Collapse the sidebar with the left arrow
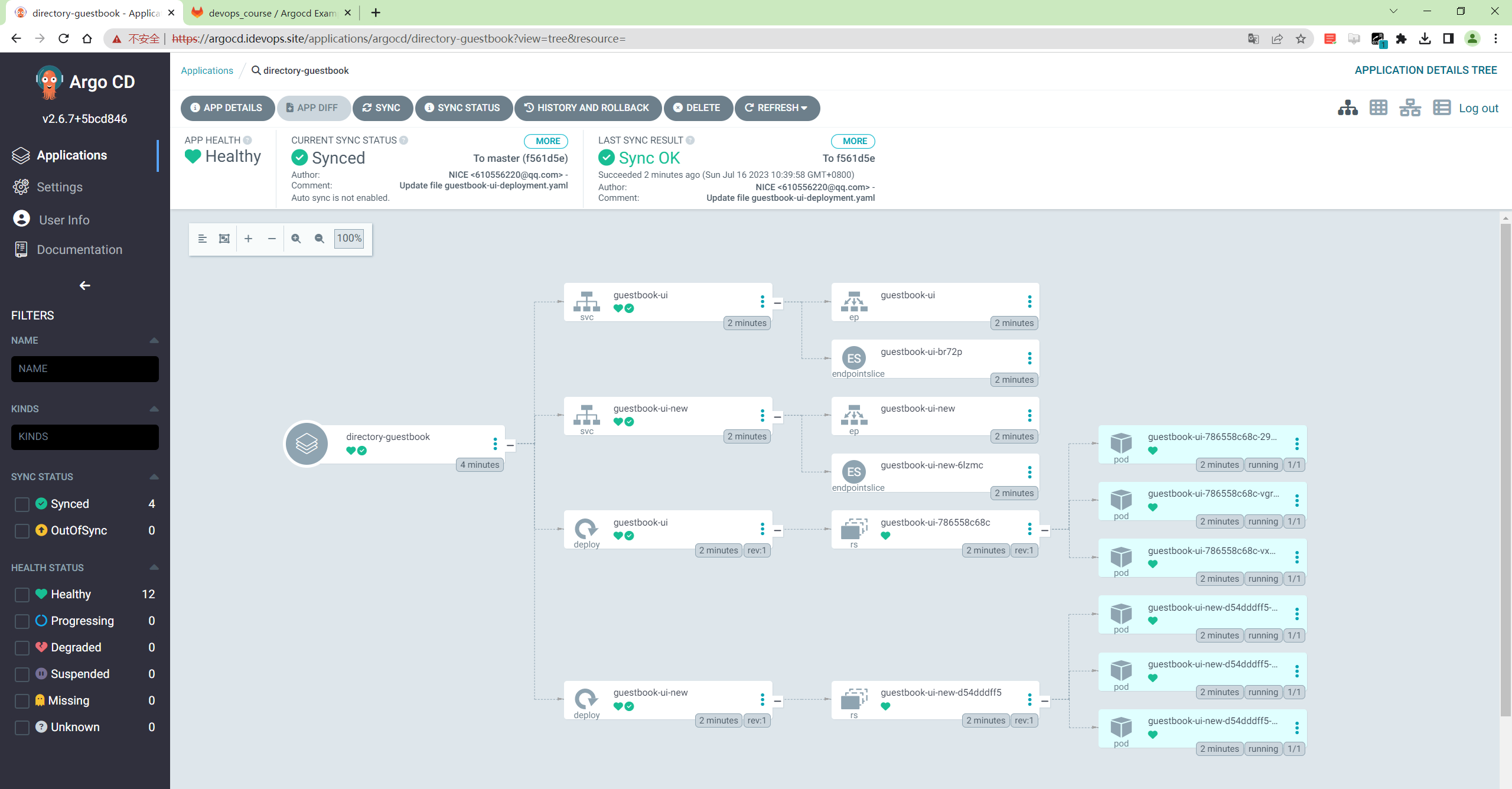The height and width of the screenshot is (789, 1512). pyautogui.click(x=84, y=286)
